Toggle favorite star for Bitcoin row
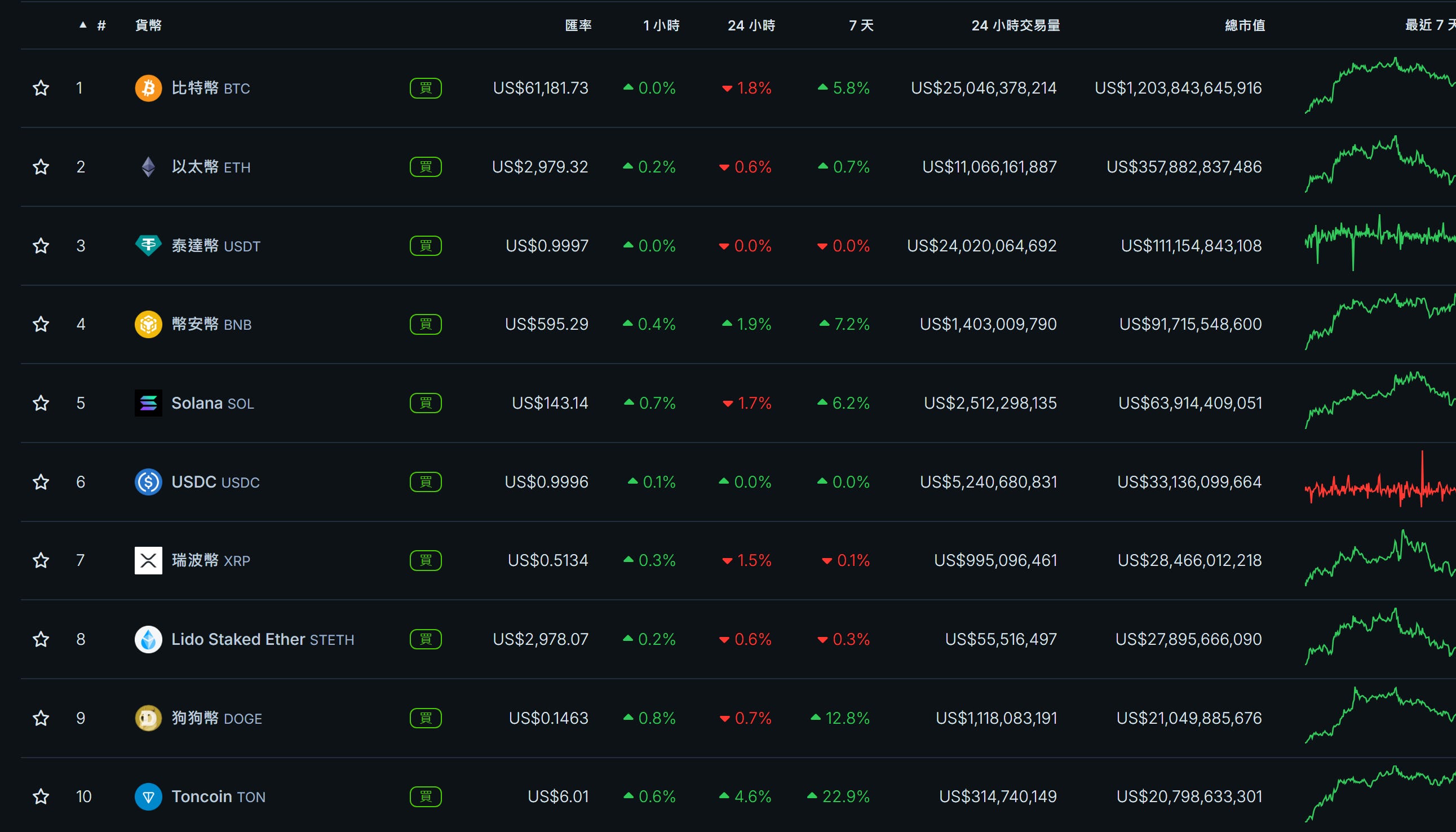Viewport: 1456px width, 832px height. (41, 88)
